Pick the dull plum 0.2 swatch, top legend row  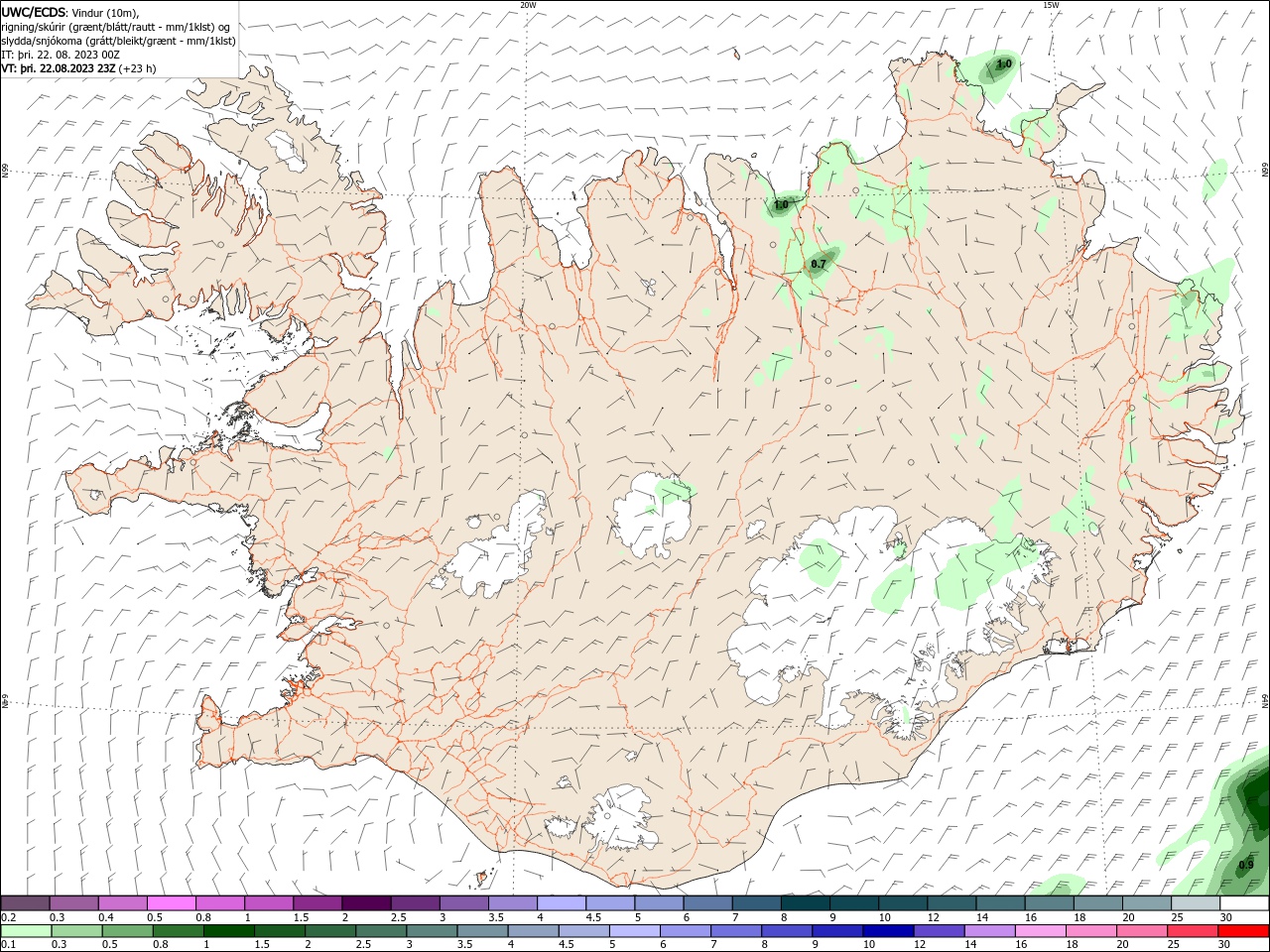pyautogui.click(x=25, y=903)
